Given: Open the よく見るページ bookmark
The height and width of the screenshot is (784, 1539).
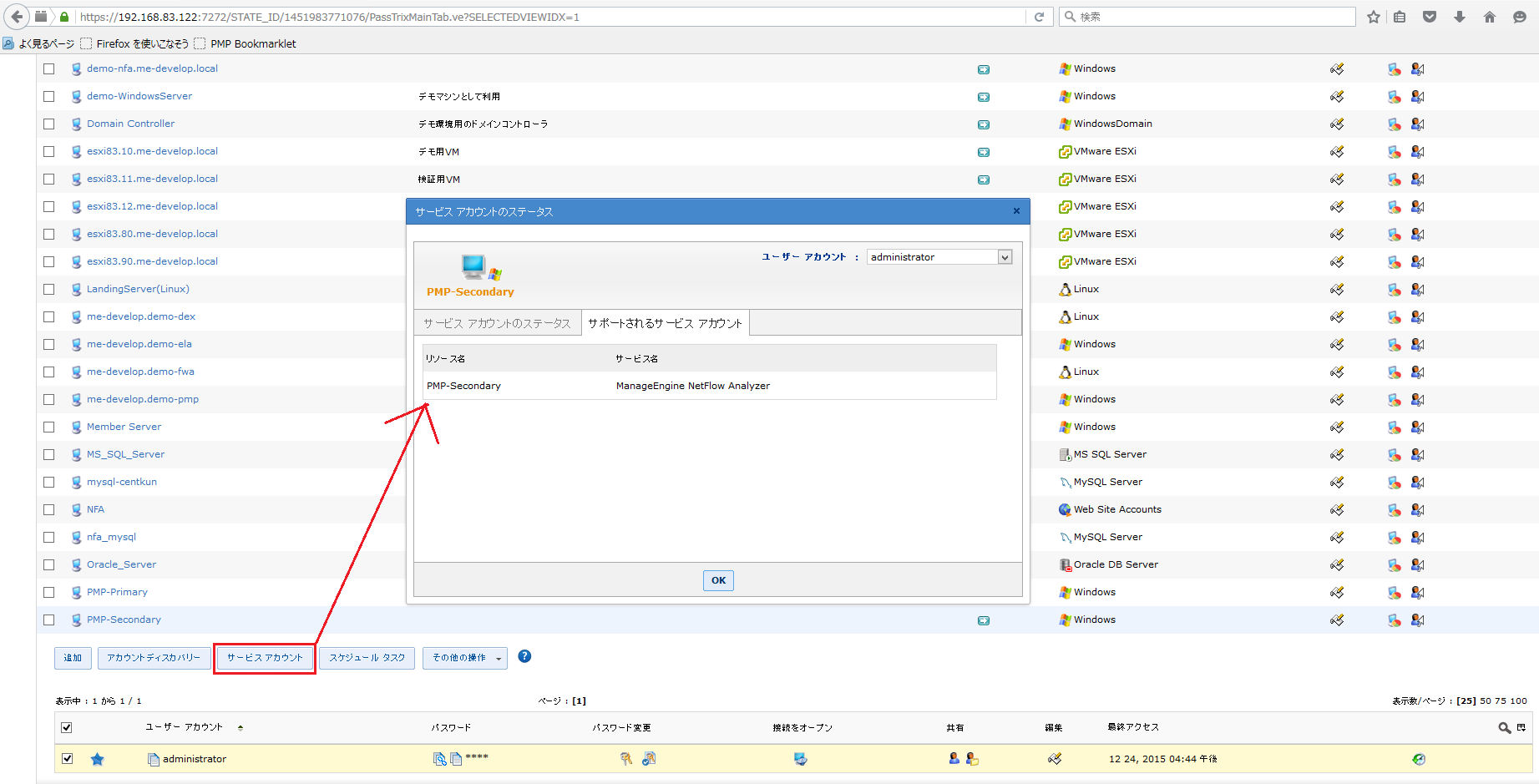Looking at the screenshot, I should pos(38,43).
